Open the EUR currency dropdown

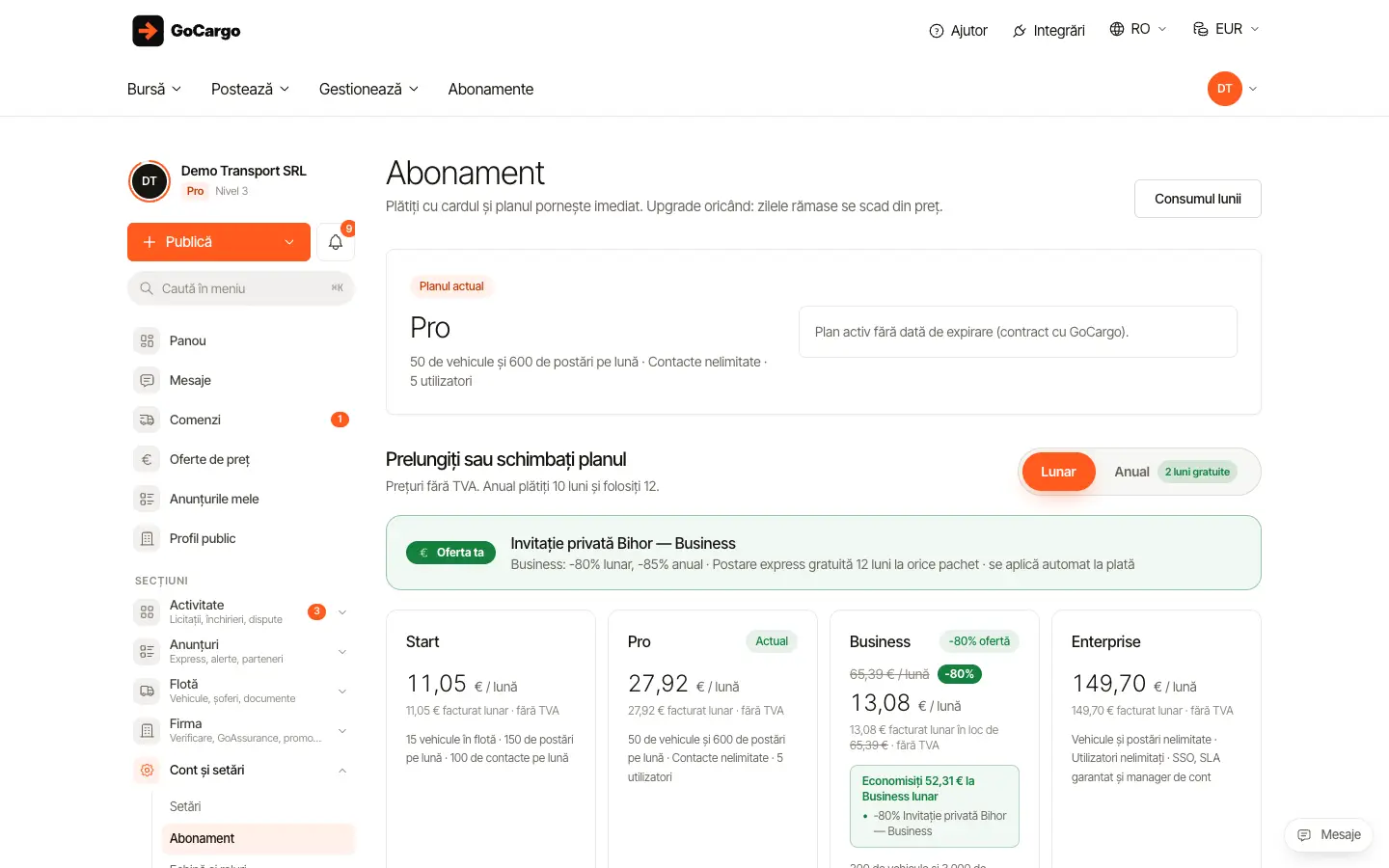coord(1226,29)
